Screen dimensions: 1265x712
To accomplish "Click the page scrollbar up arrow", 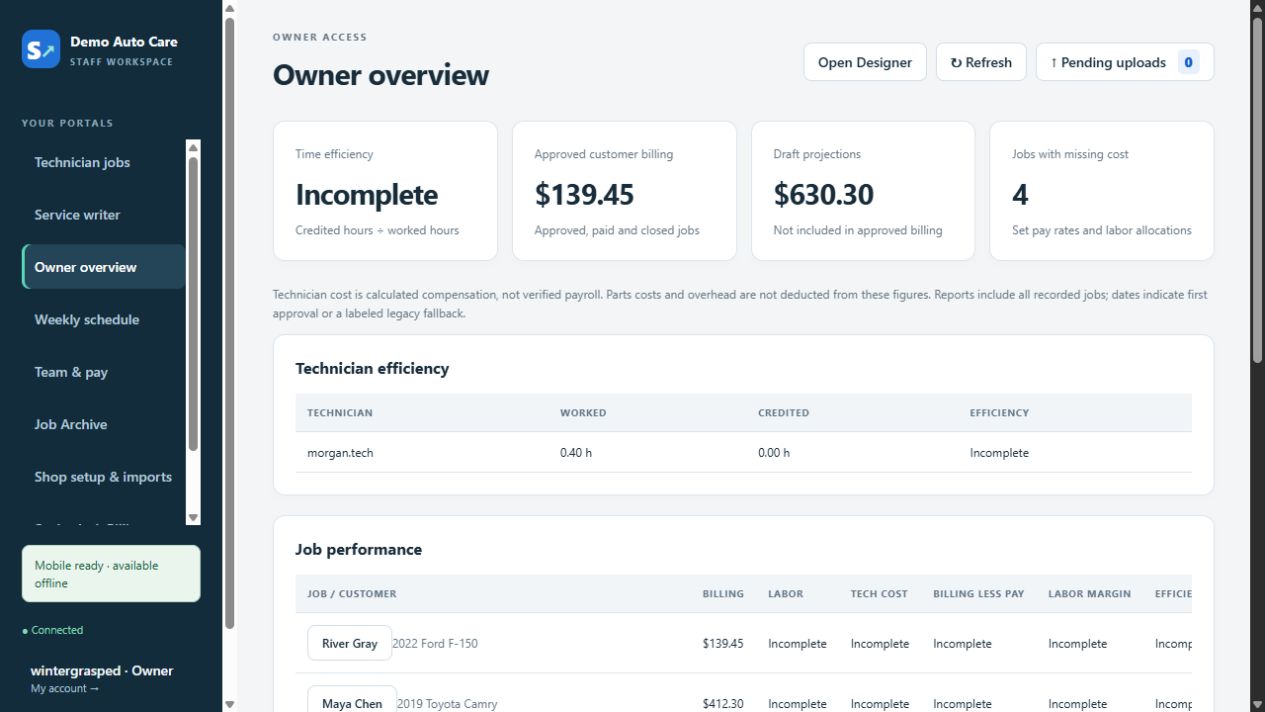I will click(1258, 8).
